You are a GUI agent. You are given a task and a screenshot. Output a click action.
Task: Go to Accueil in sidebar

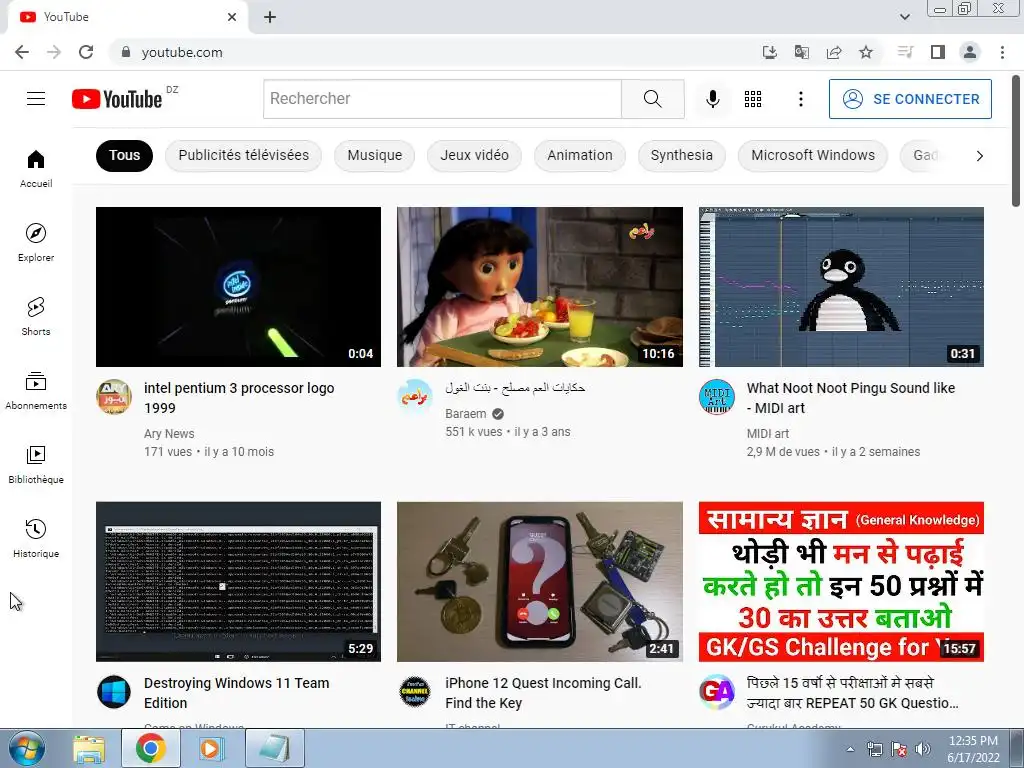36,169
